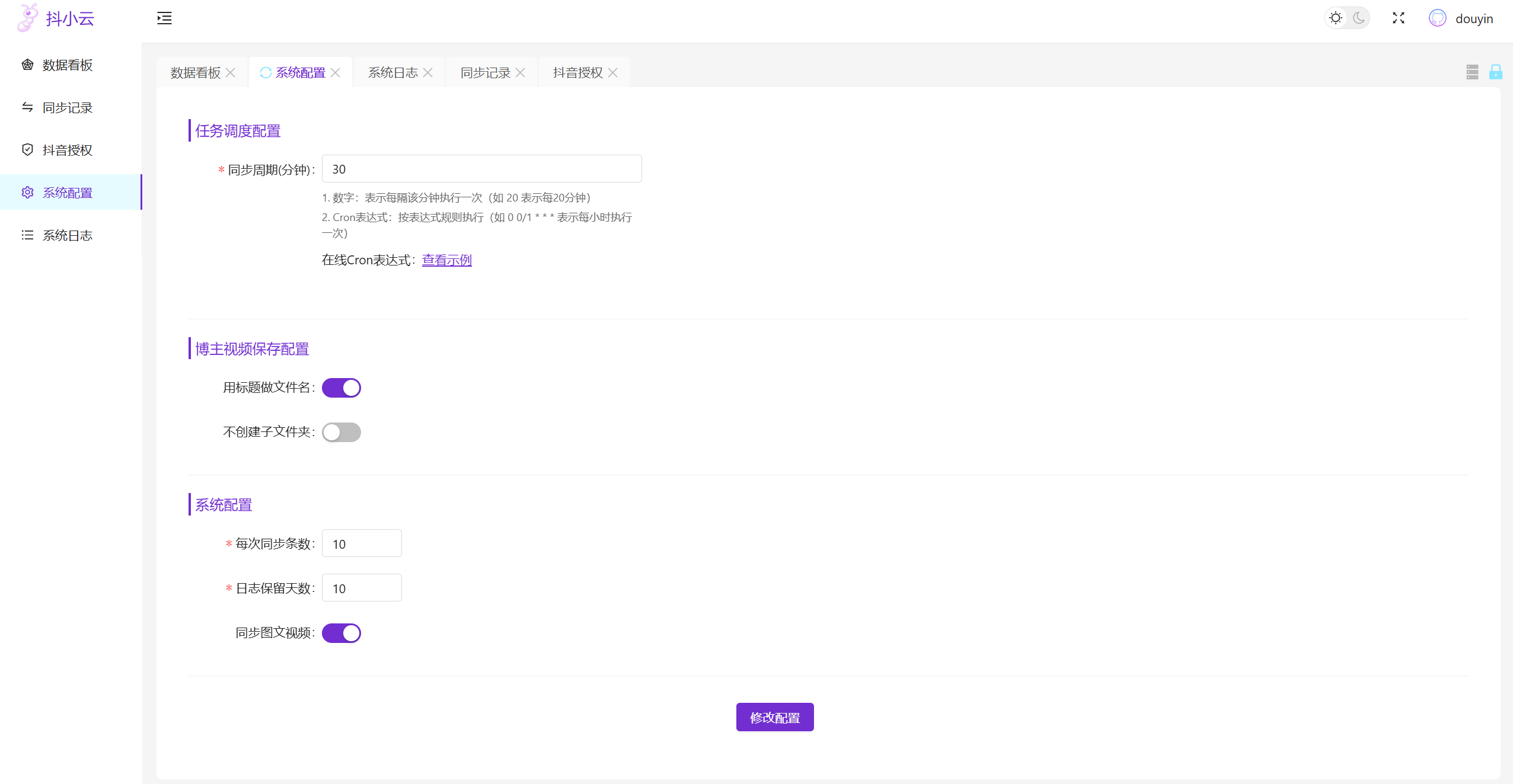
Task: Open the douyin username menu
Action: pos(1474,19)
